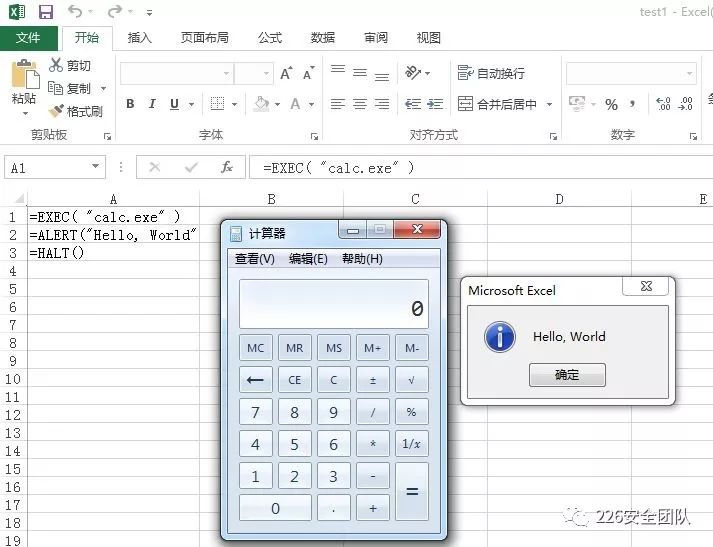Screen dimensions: 713x547
Task: Open the number format dropdown
Action: click(x=689, y=74)
